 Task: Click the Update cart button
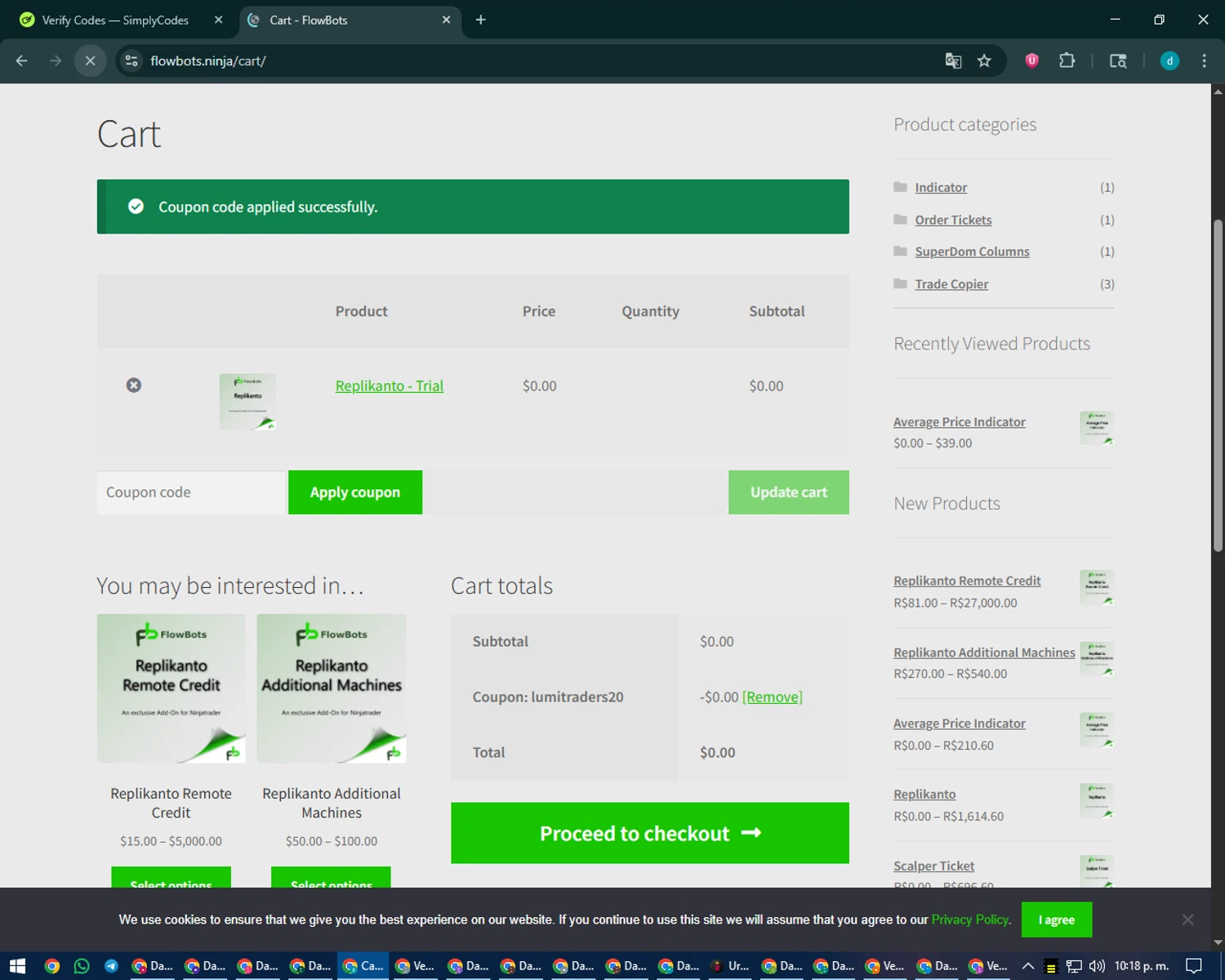pyautogui.click(x=789, y=492)
